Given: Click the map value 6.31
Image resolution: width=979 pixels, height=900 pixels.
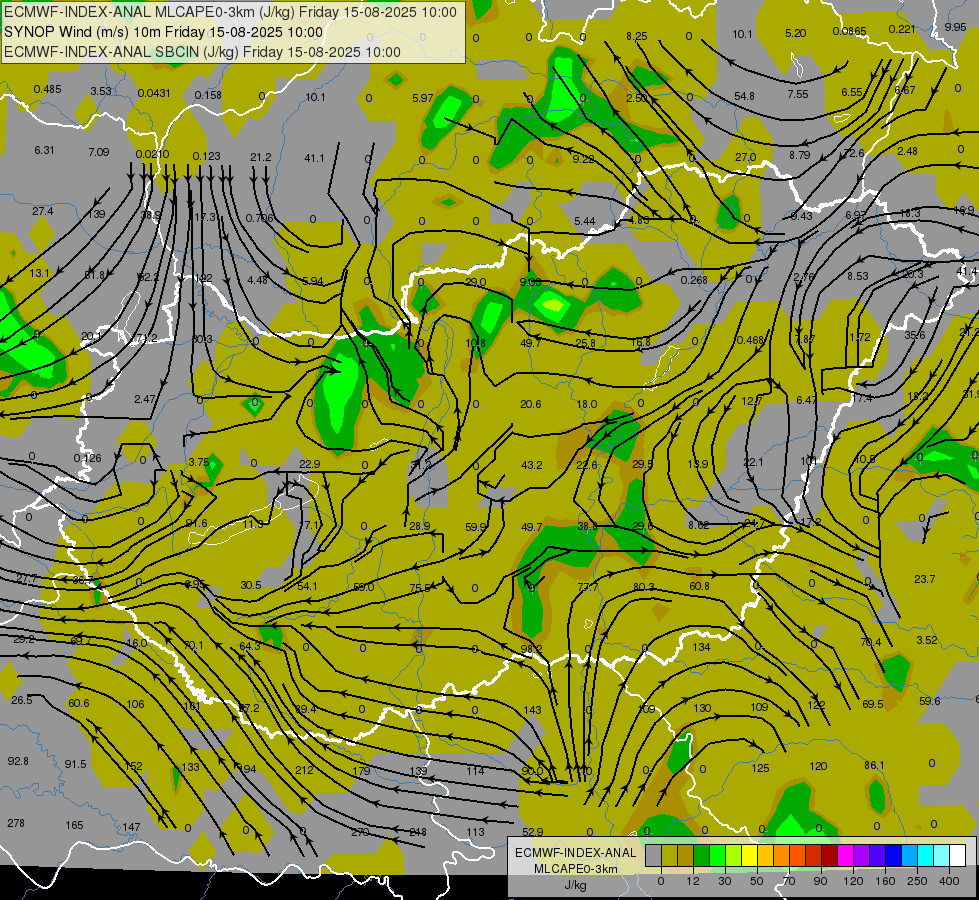Looking at the screenshot, I should tap(44, 150).
